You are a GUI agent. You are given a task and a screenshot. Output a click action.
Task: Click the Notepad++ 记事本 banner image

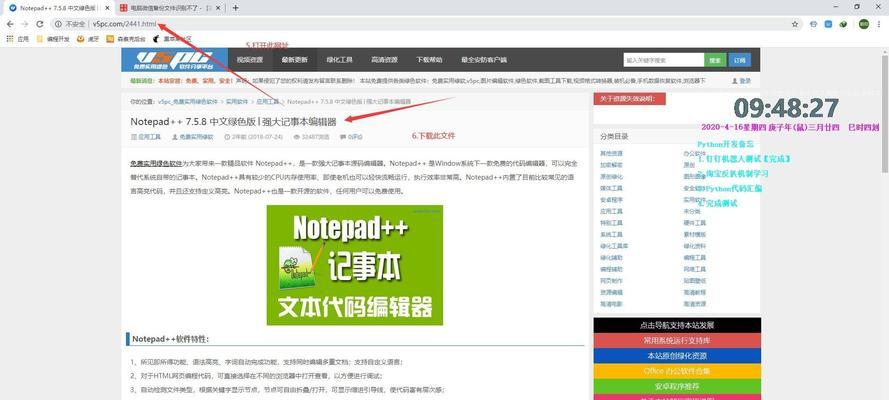coord(355,265)
